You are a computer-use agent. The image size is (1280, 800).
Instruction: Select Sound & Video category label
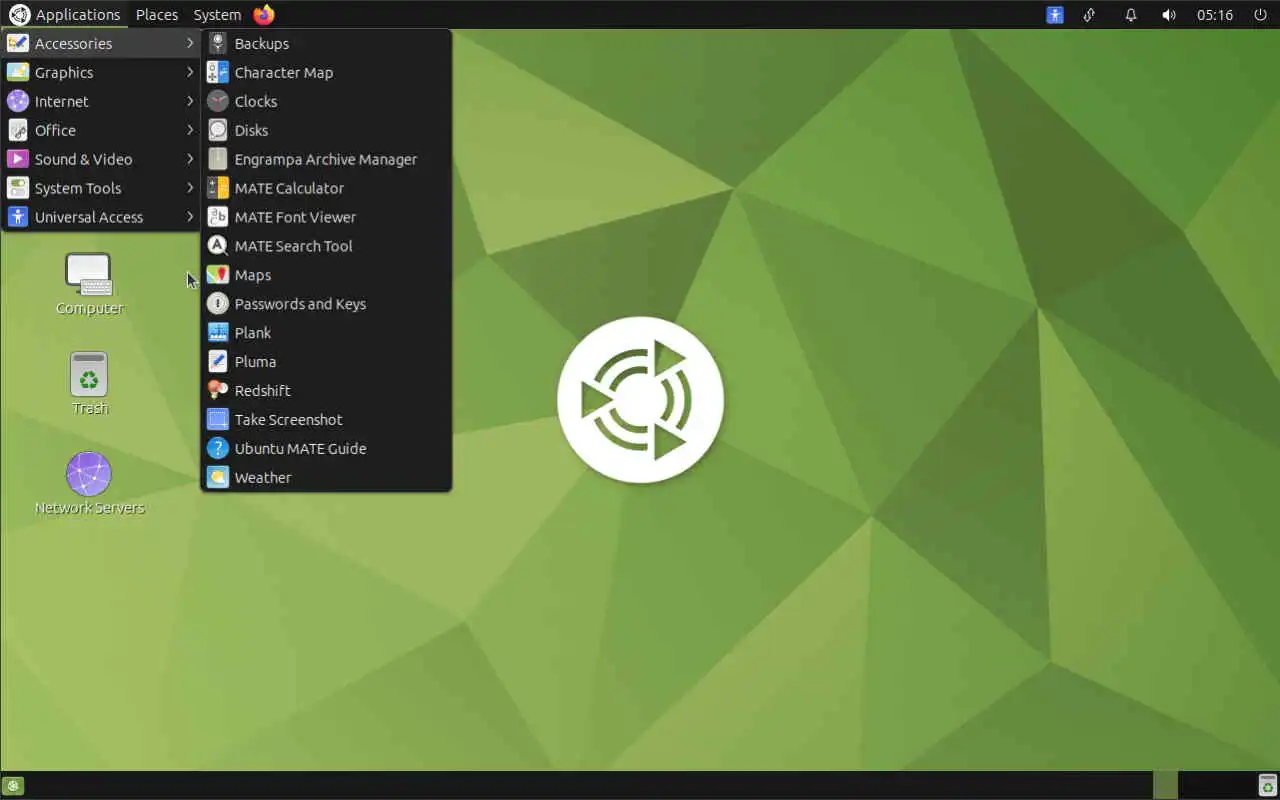[83, 160]
